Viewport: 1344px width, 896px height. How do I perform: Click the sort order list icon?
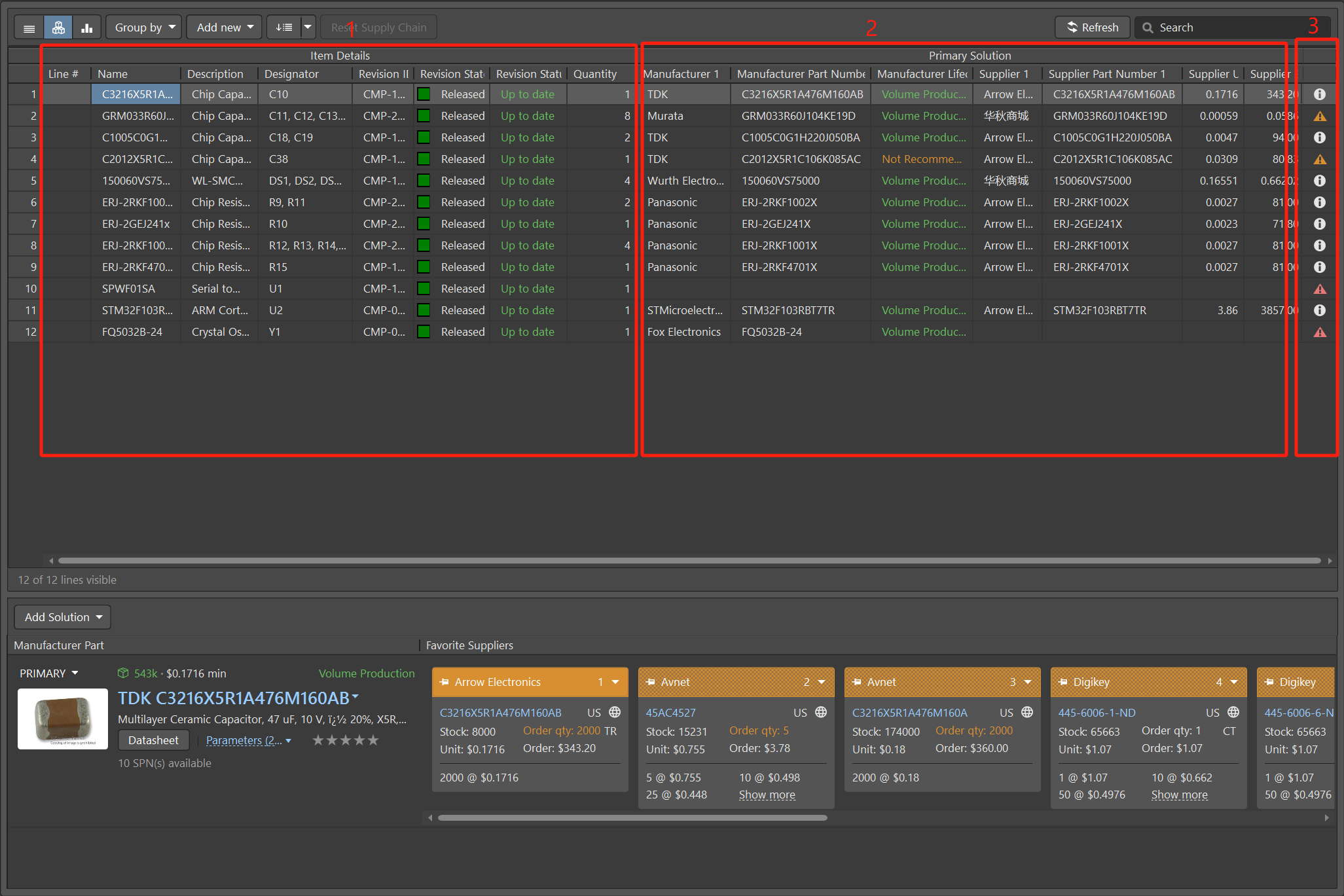(284, 27)
